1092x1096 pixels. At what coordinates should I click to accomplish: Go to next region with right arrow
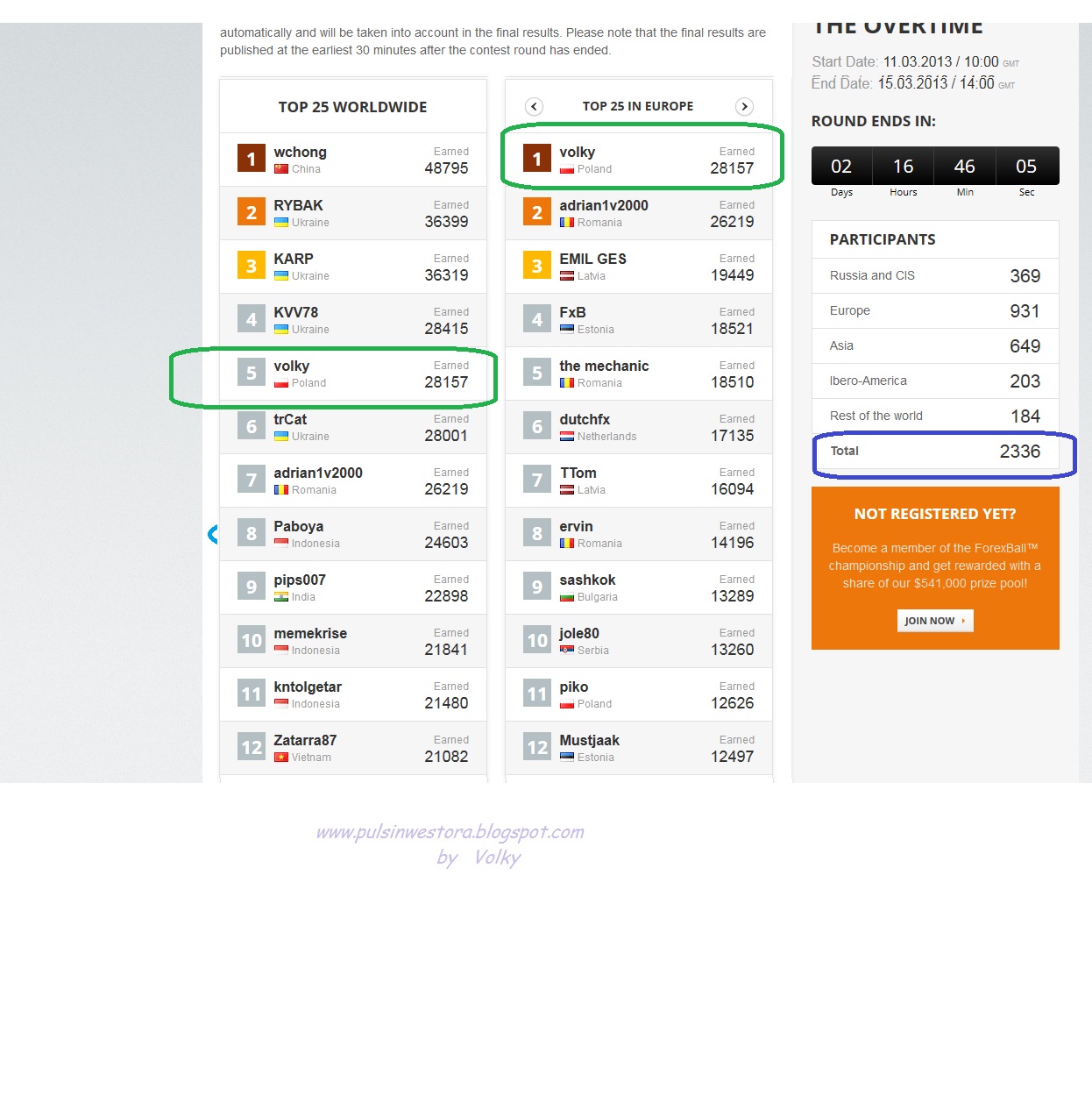(x=744, y=107)
